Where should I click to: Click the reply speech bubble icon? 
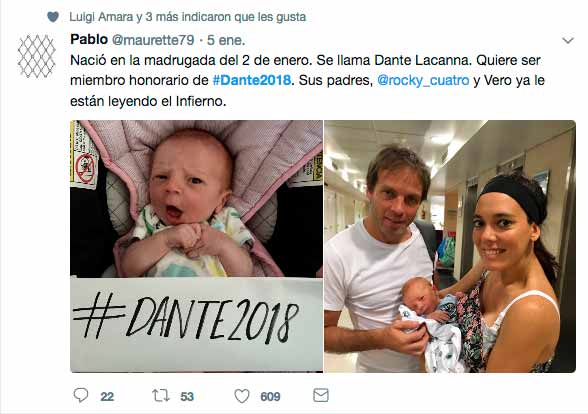(x=81, y=395)
